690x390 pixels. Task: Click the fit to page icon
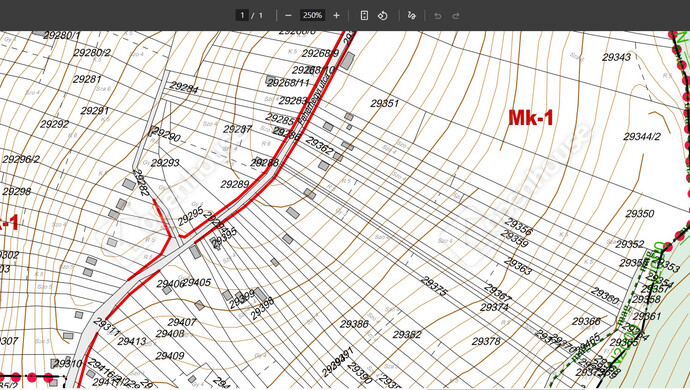tap(364, 15)
